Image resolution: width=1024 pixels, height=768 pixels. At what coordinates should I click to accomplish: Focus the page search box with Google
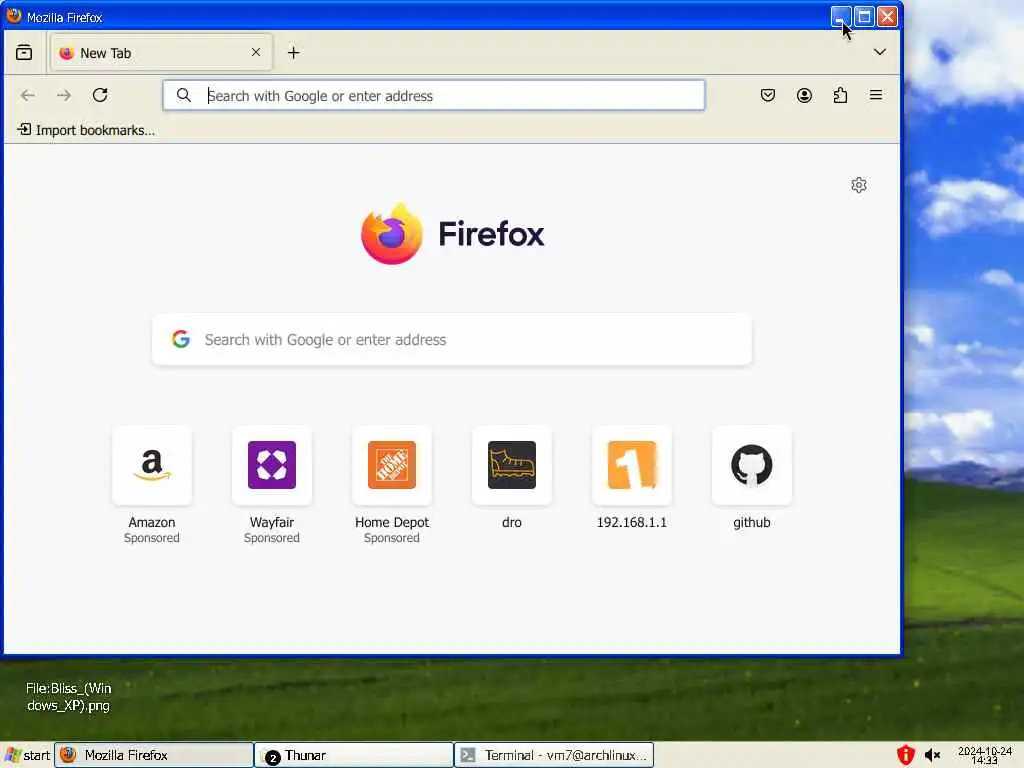tap(452, 340)
